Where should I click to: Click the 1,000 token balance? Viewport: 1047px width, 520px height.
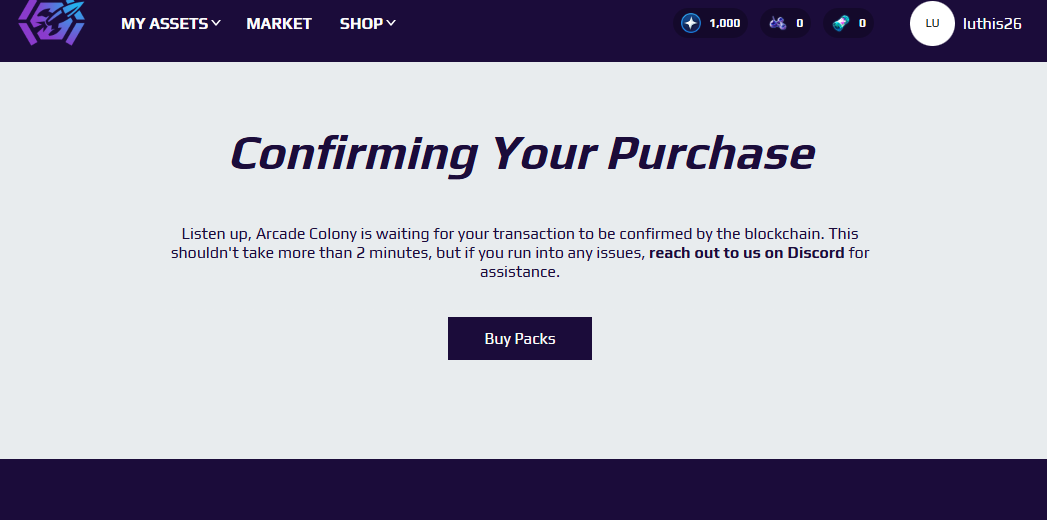click(724, 23)
